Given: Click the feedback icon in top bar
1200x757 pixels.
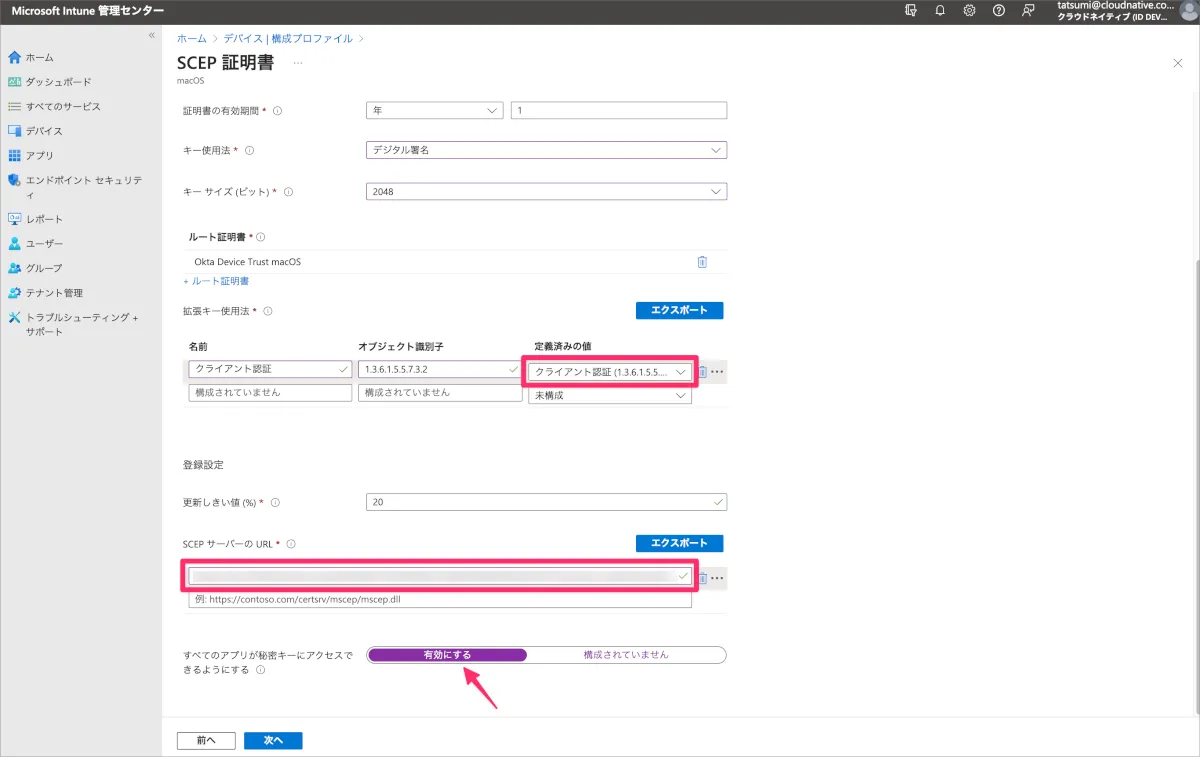Looking at the screenshot, I should click(x=1028, y=10).
